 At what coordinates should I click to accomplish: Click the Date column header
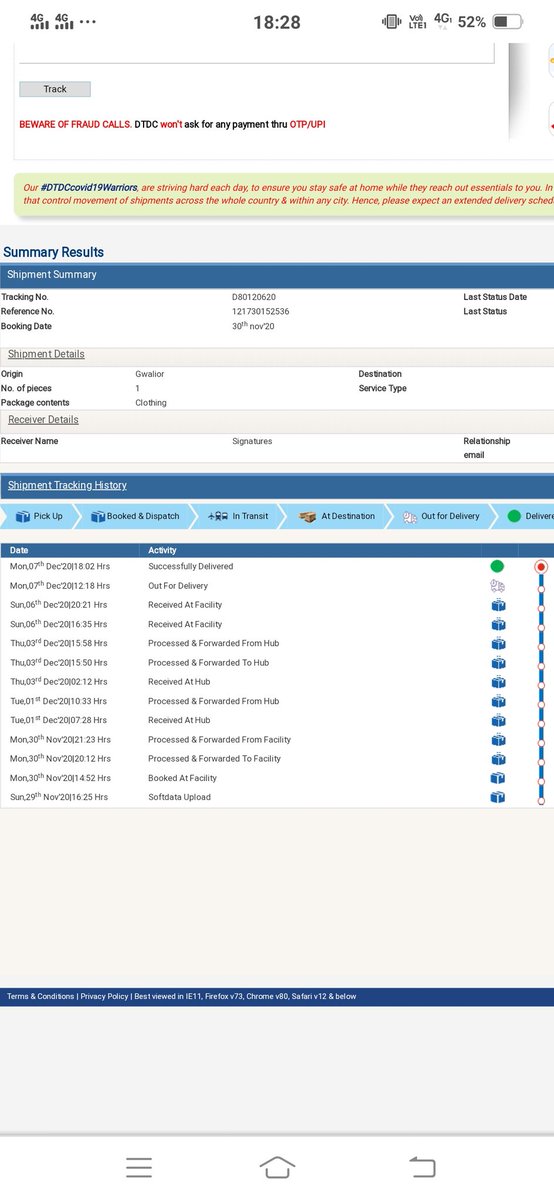(x=20, y=550)
